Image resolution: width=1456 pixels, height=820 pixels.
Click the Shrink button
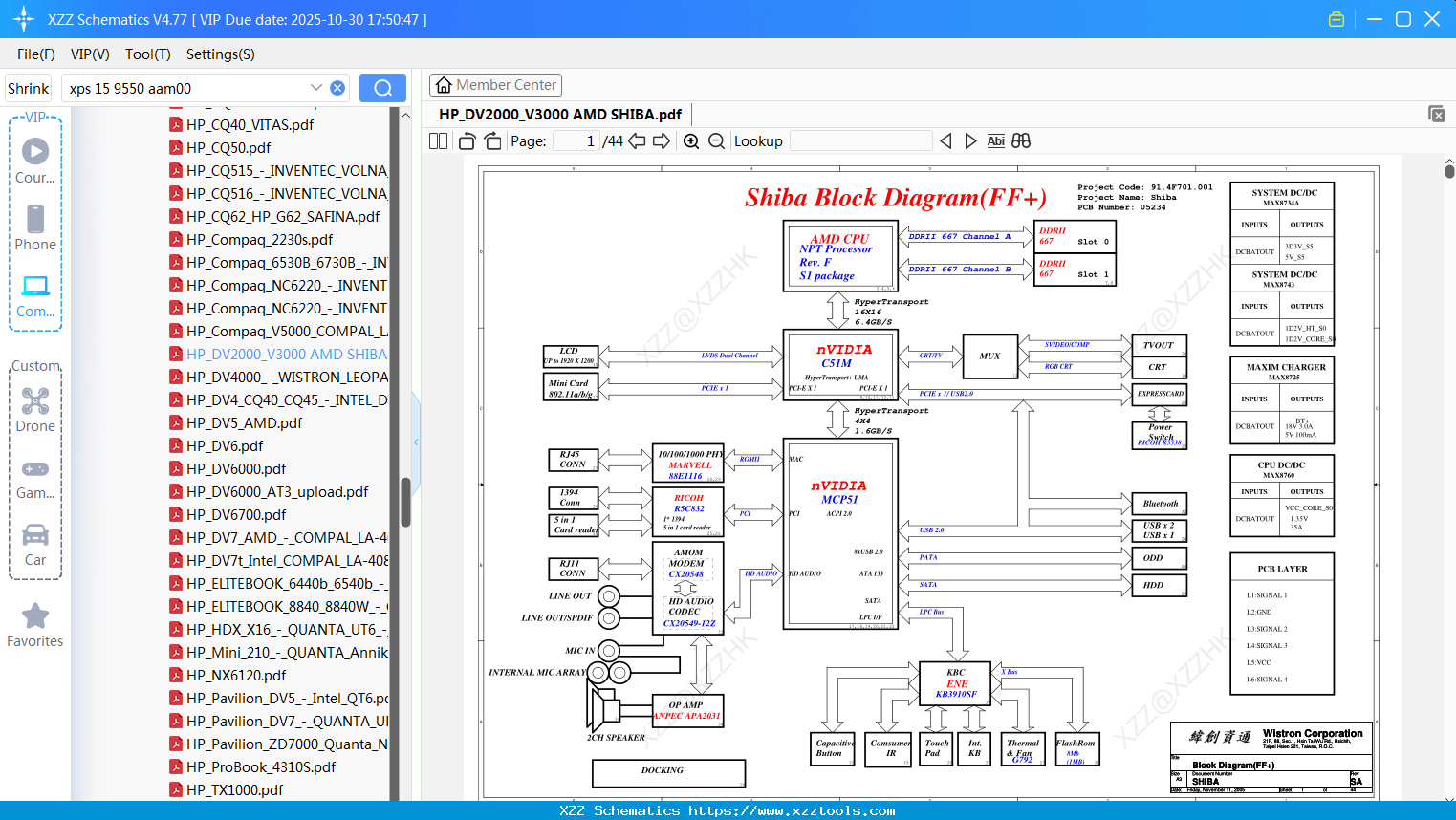28,88
